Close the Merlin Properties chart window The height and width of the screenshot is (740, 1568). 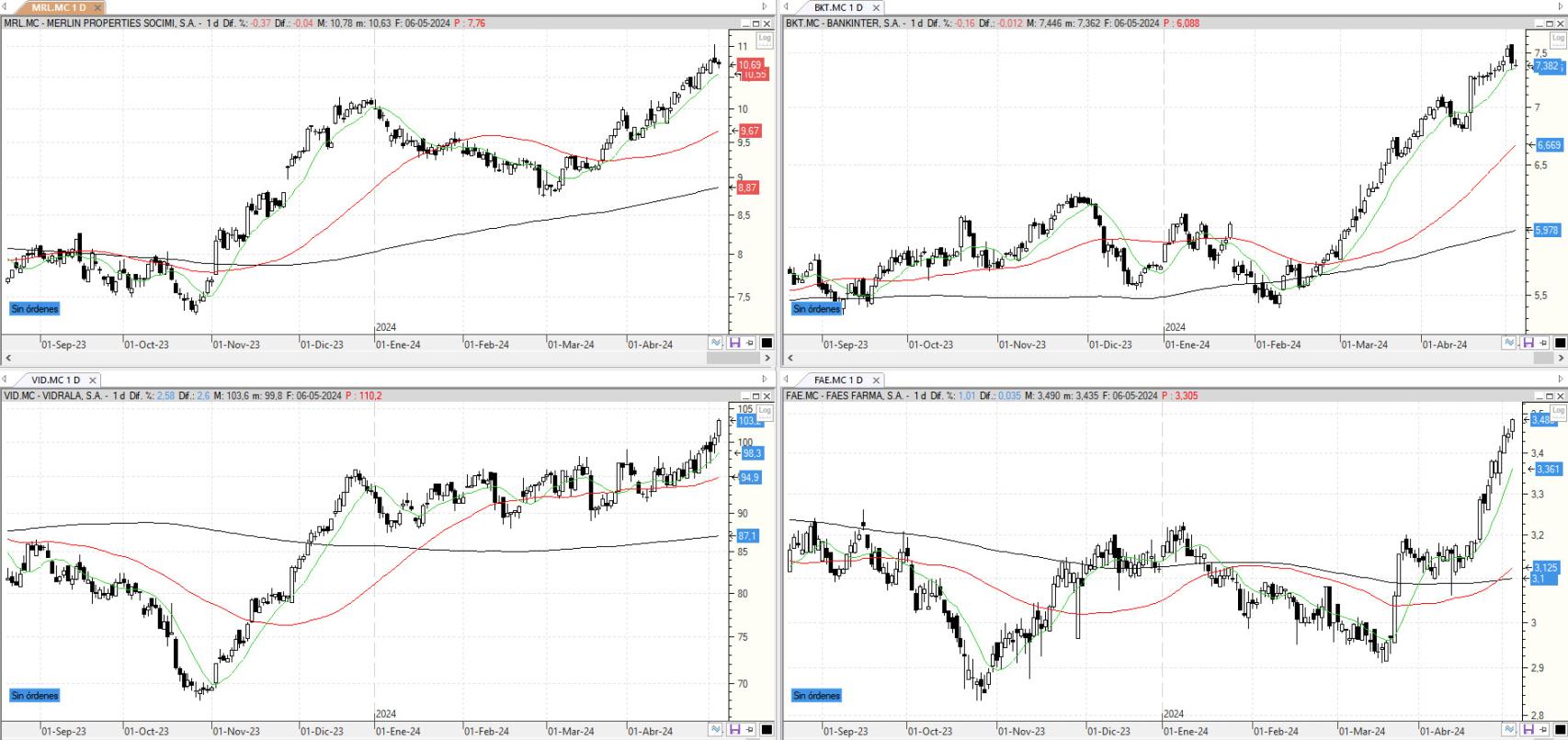767,24
